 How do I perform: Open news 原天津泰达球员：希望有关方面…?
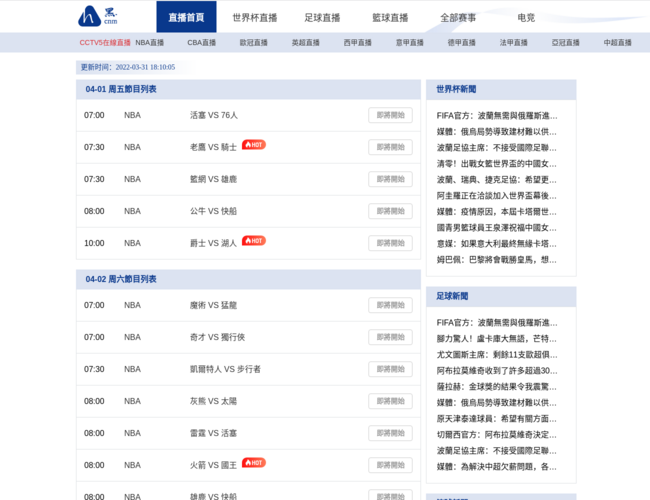click(x=497, y=419)
